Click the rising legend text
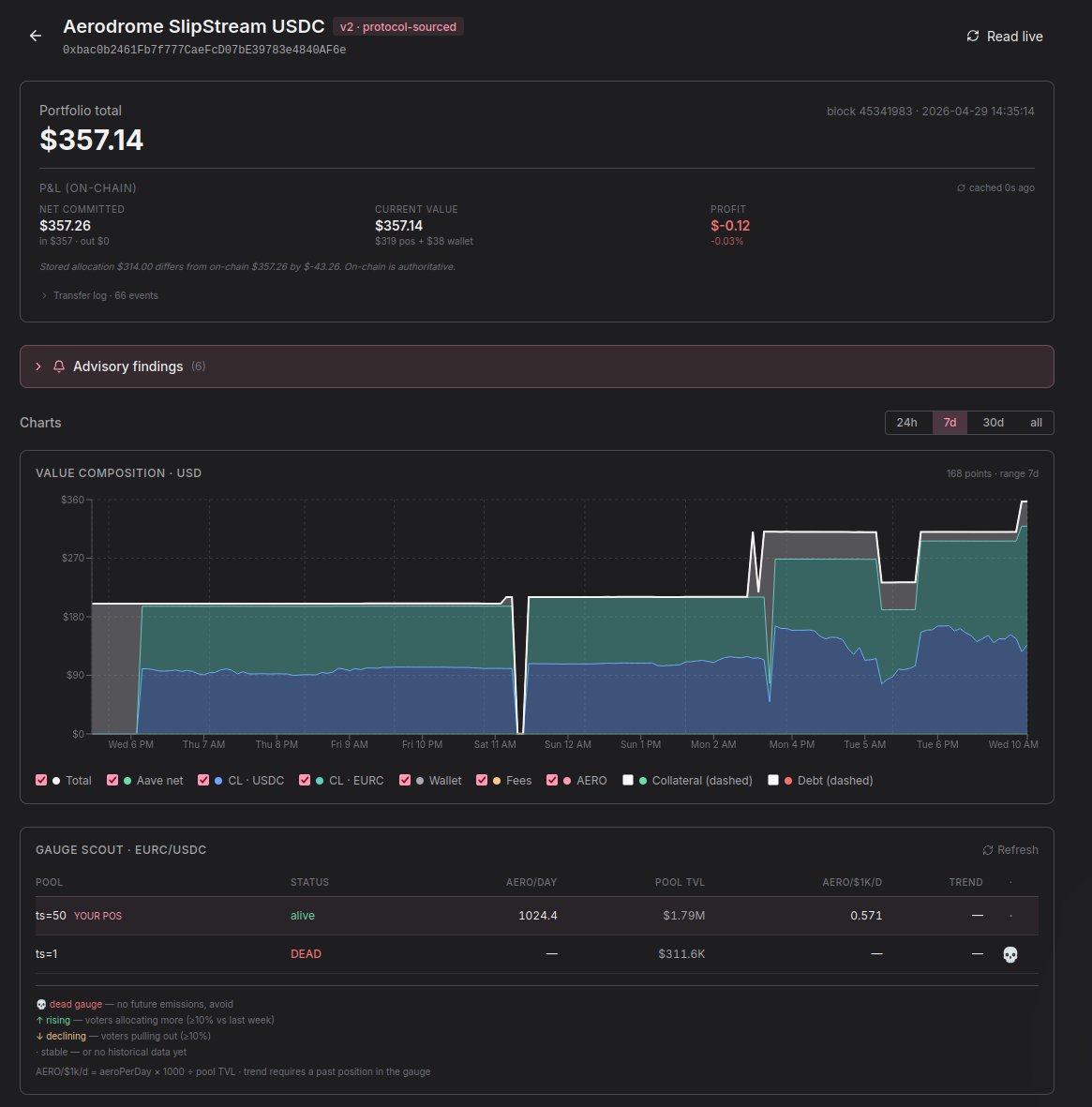The height and width of the screenshot is (1107, 1092). (x=58, y=1020)
